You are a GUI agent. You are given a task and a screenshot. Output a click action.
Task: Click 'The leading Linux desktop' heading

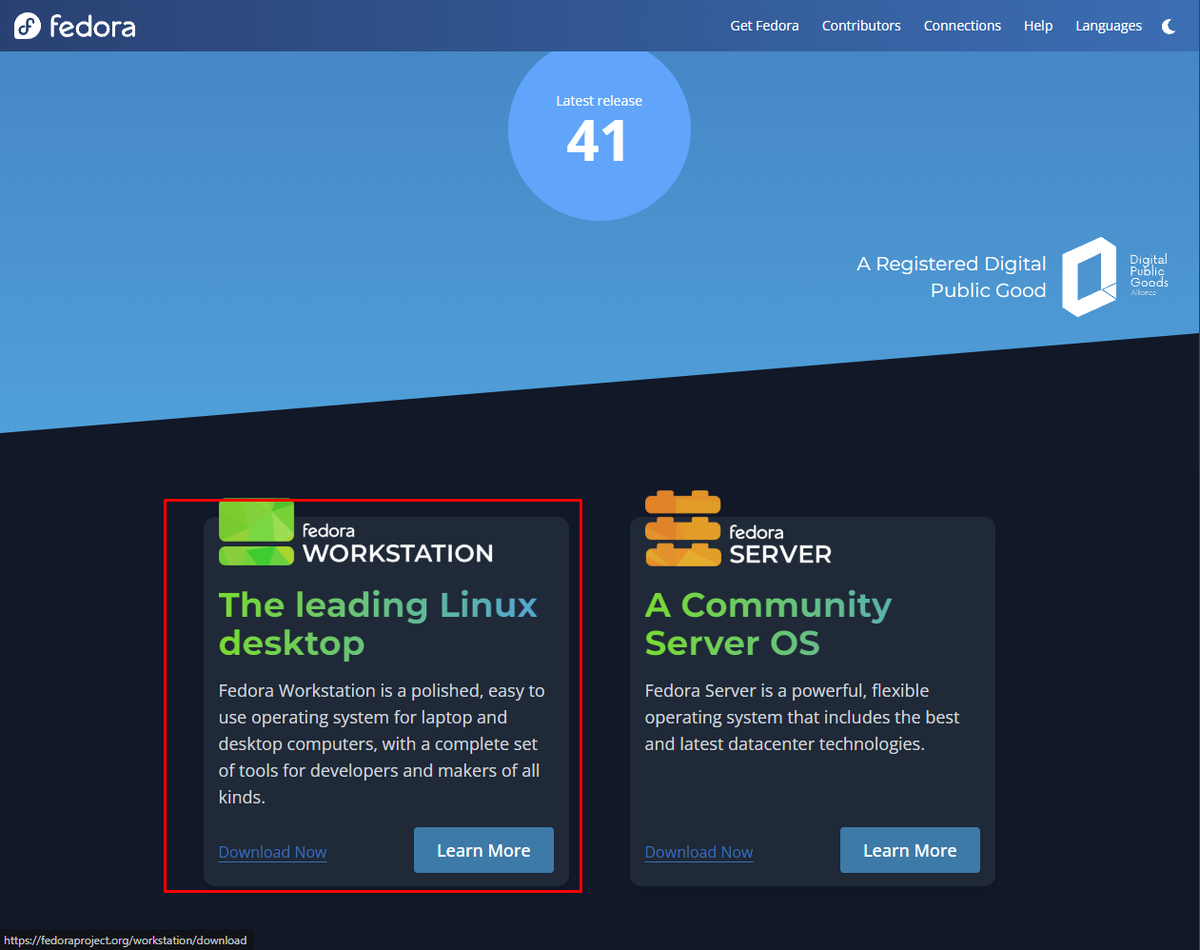(x=378, y=624)
